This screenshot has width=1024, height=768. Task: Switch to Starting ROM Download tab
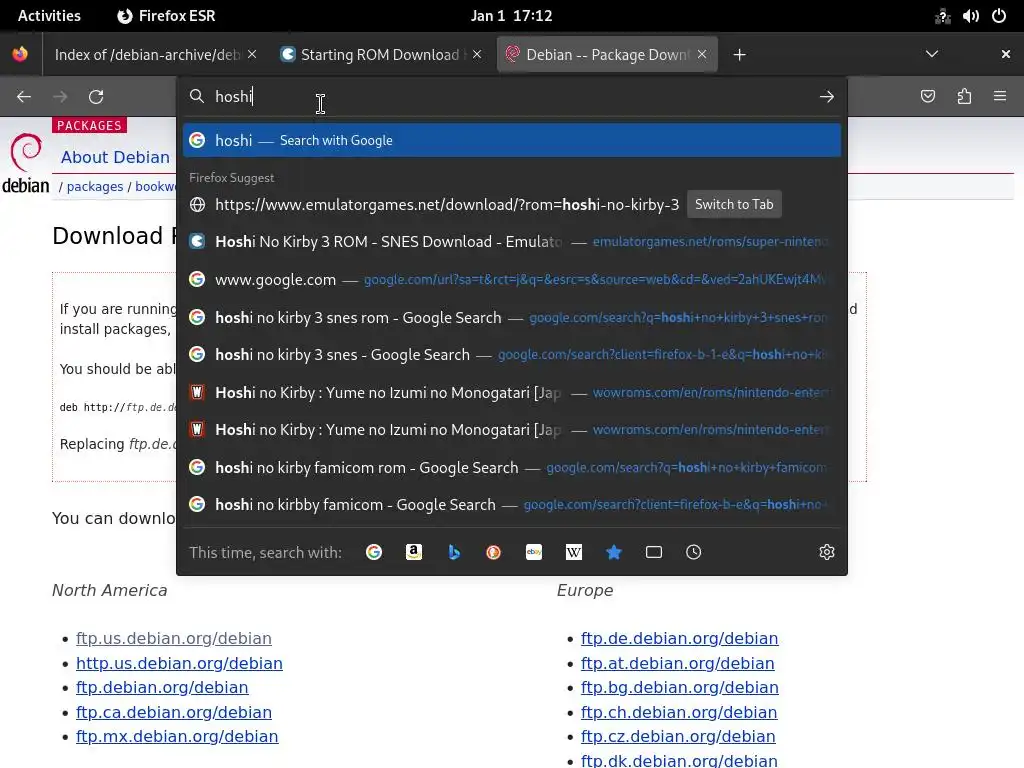[379, 55]
